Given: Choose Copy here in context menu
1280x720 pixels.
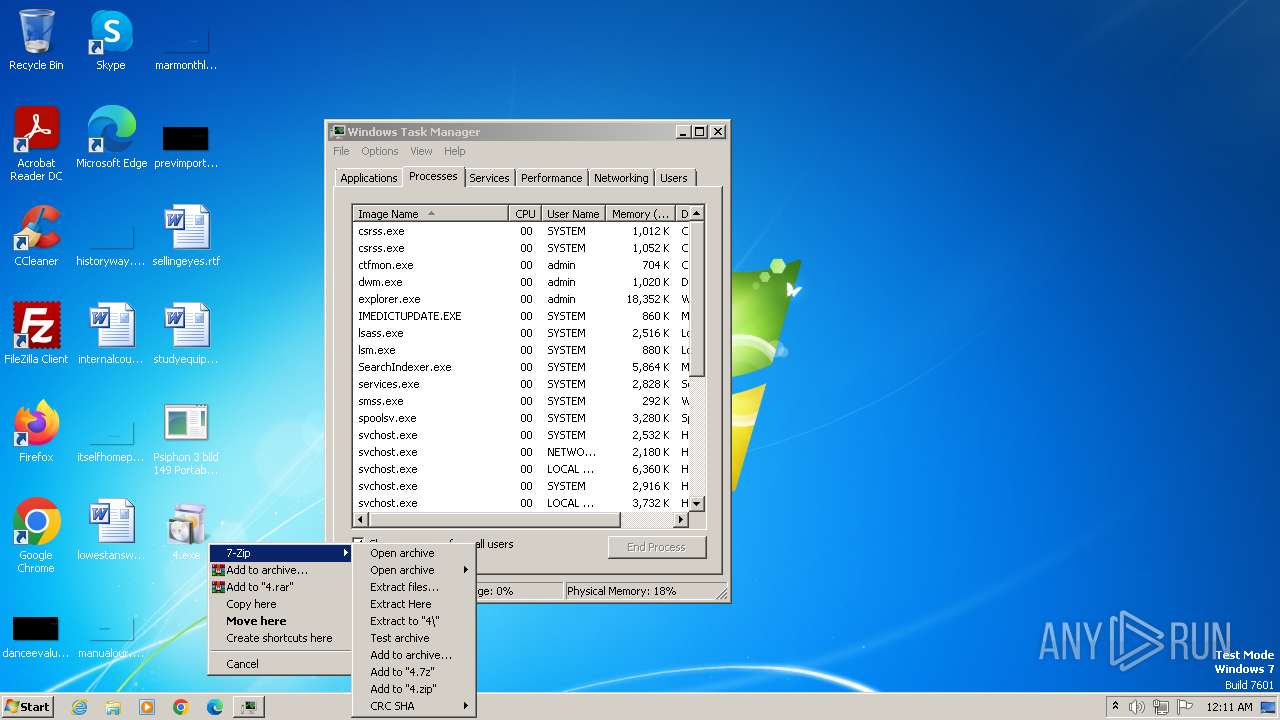Looking at the screenshot, I should 281,604.
